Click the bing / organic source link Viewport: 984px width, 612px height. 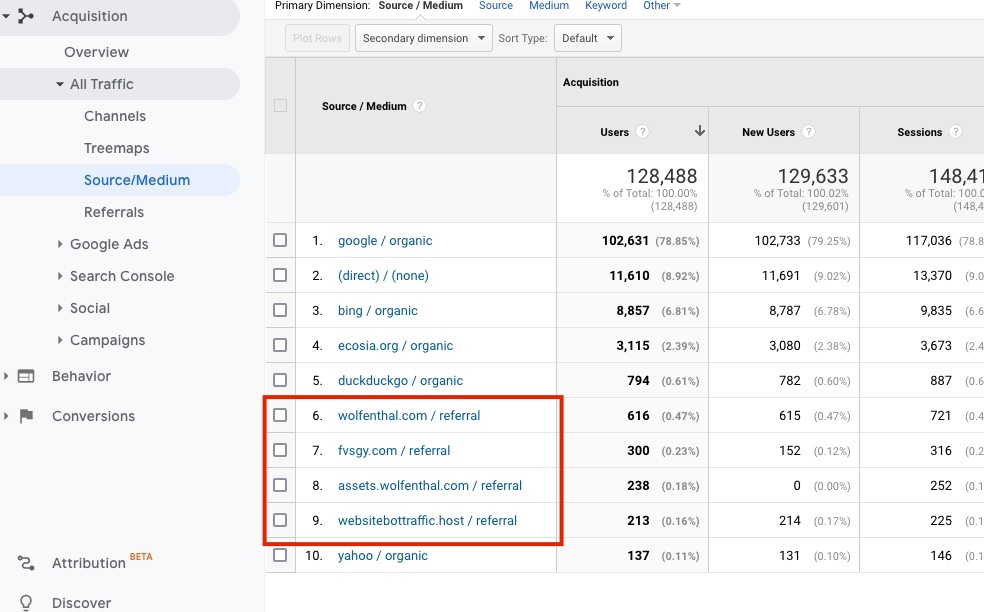point(377,310)
